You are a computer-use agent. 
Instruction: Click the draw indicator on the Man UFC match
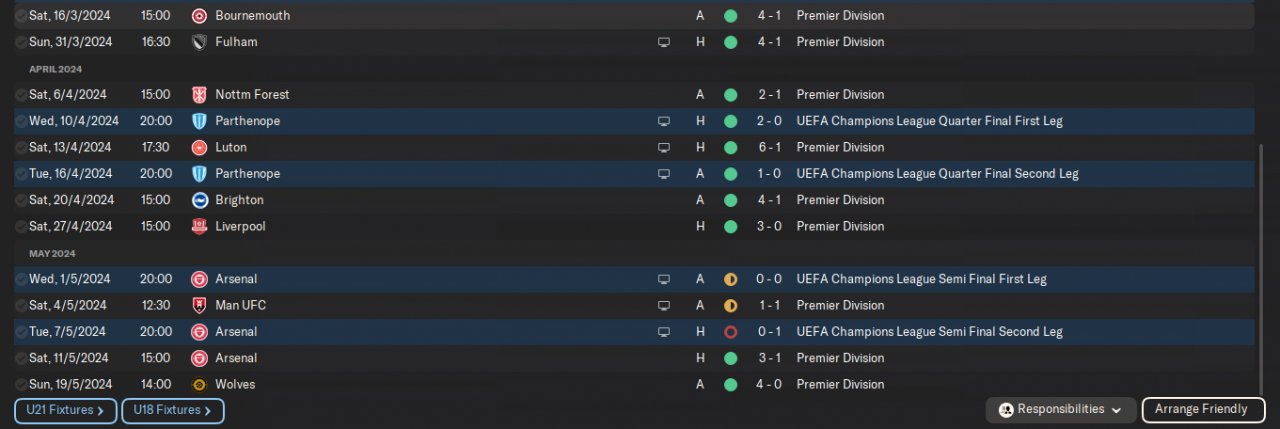(x=730, y=305)
